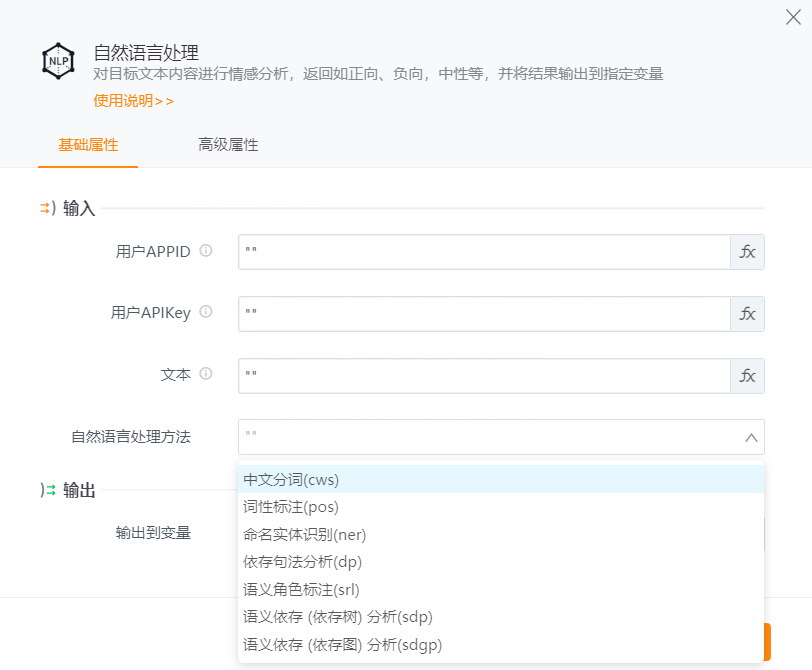Click the 用户APPID input field
The height and width of the screenshot is (670, 812).
click(484, 252)
